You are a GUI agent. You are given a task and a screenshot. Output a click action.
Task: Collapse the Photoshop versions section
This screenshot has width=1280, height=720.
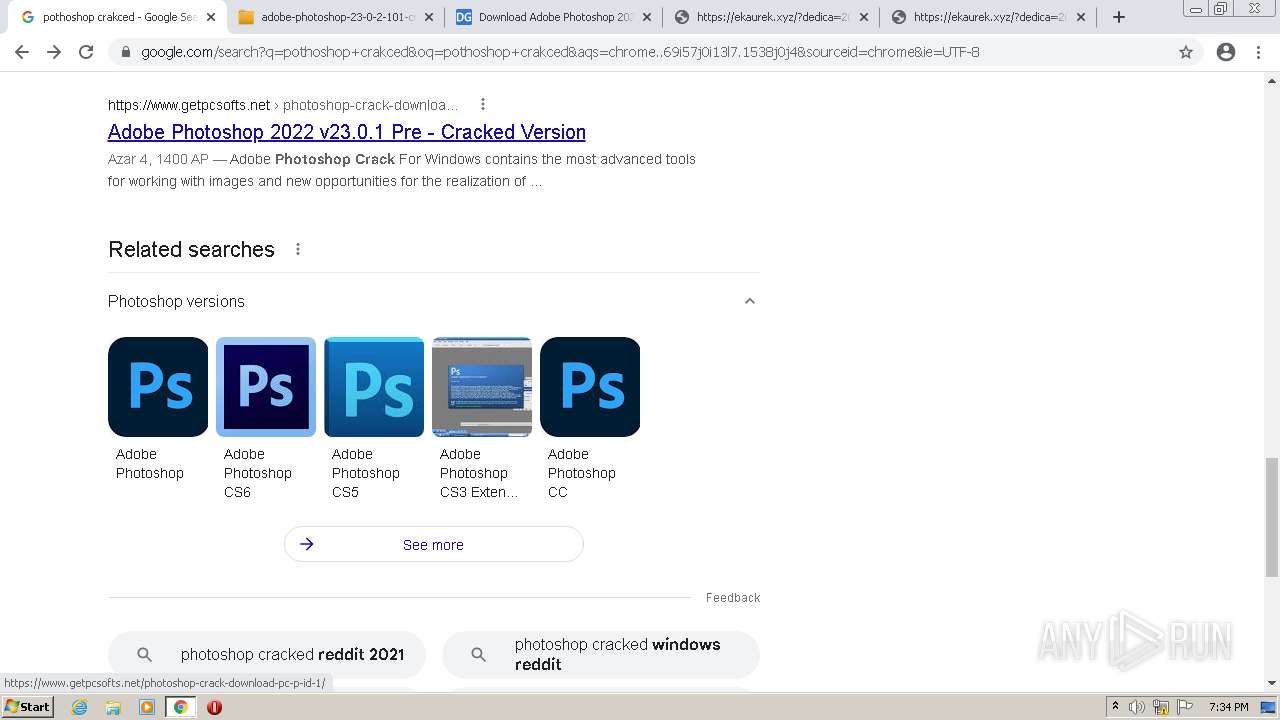[749, 301]
